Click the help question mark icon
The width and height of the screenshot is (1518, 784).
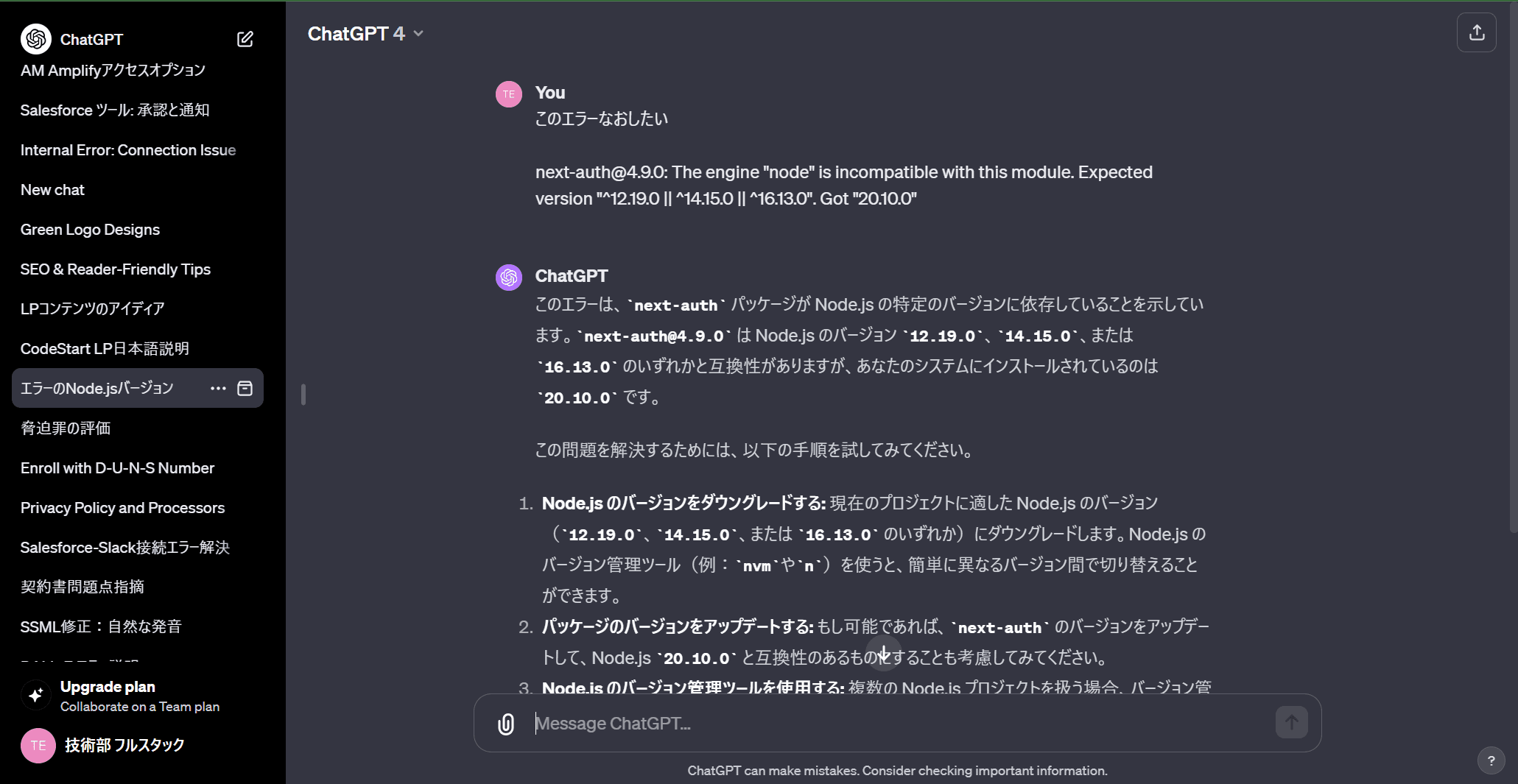click(1491, 760)
